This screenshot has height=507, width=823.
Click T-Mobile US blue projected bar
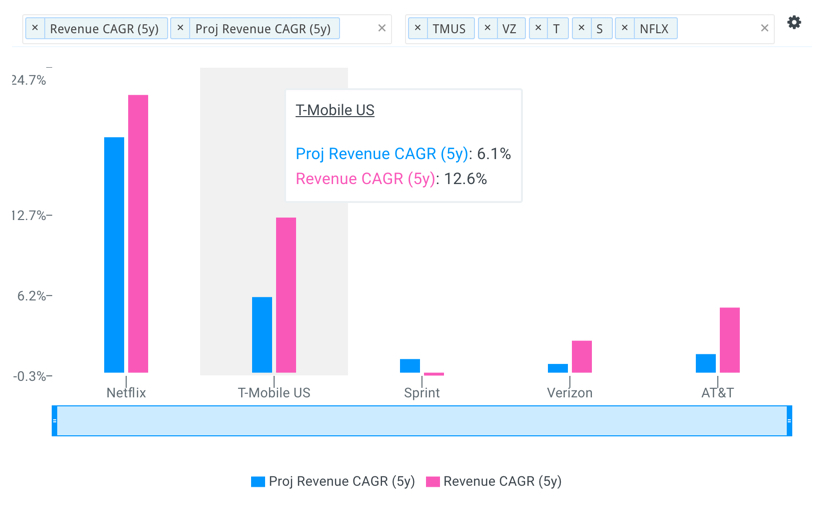click(262, 335)
